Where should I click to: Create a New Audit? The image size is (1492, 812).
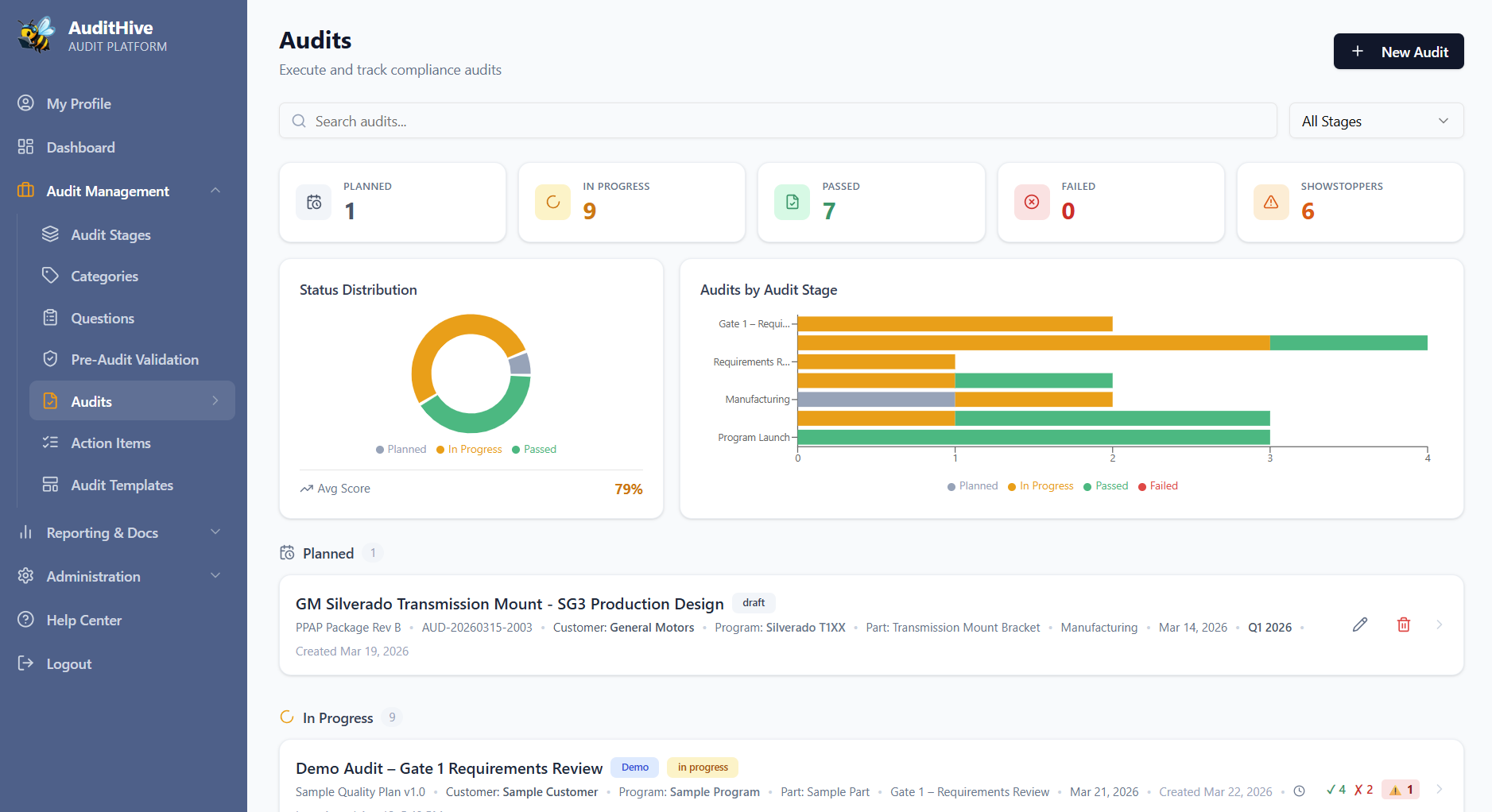(1398, 52)
